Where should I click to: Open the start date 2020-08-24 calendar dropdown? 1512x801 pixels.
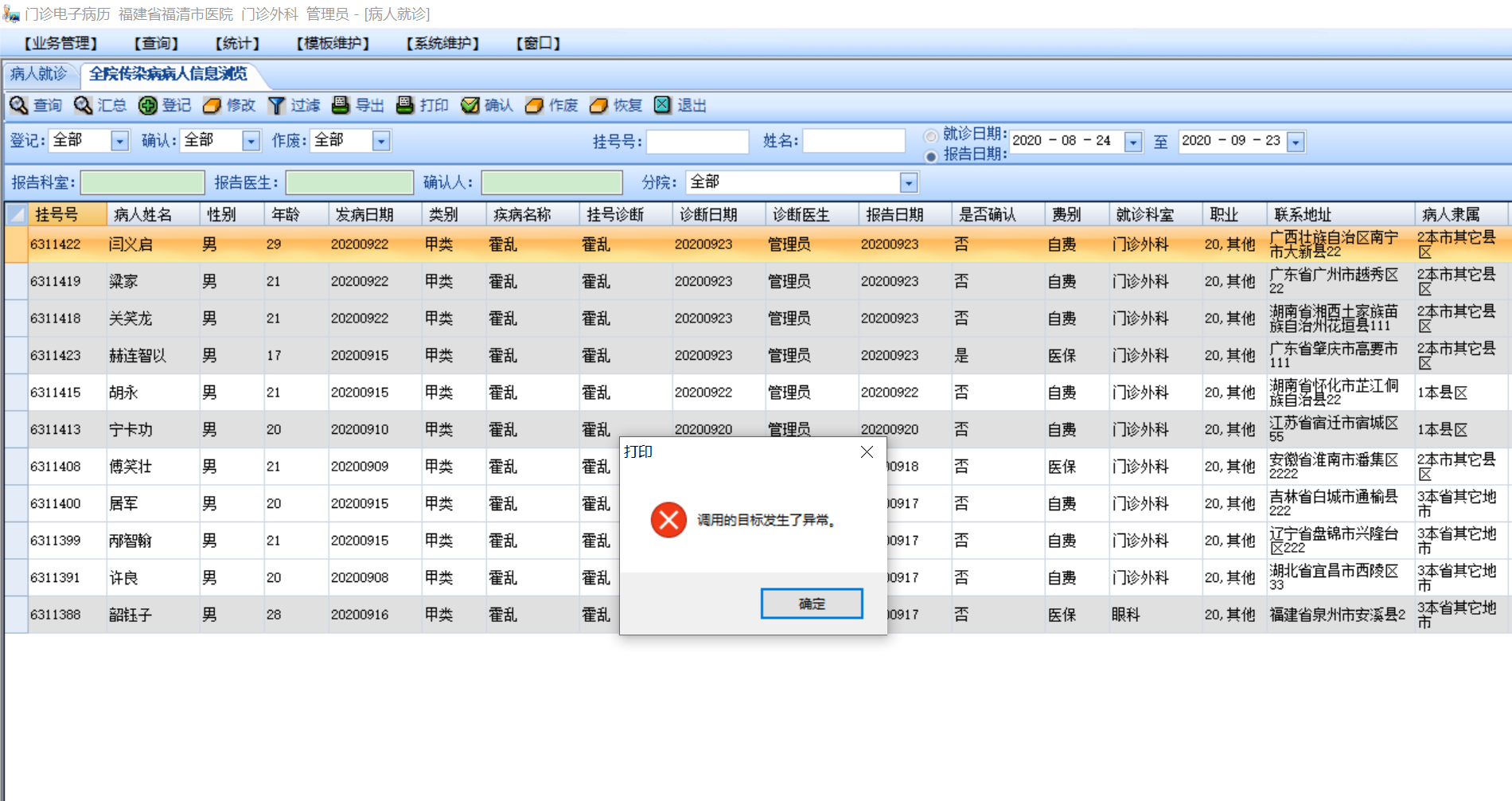tap(1133, 142)
